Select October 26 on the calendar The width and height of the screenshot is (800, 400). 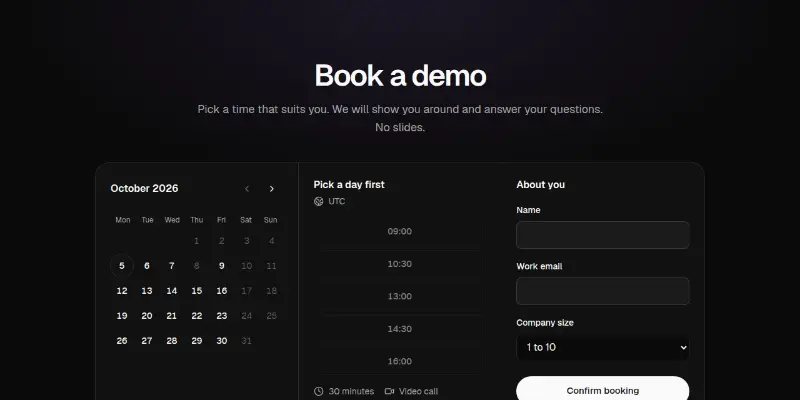122,341
